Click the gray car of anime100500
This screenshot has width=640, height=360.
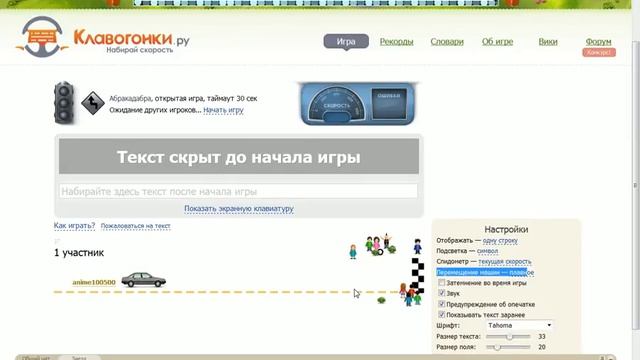pyautogui.click(x=144, y=280)
